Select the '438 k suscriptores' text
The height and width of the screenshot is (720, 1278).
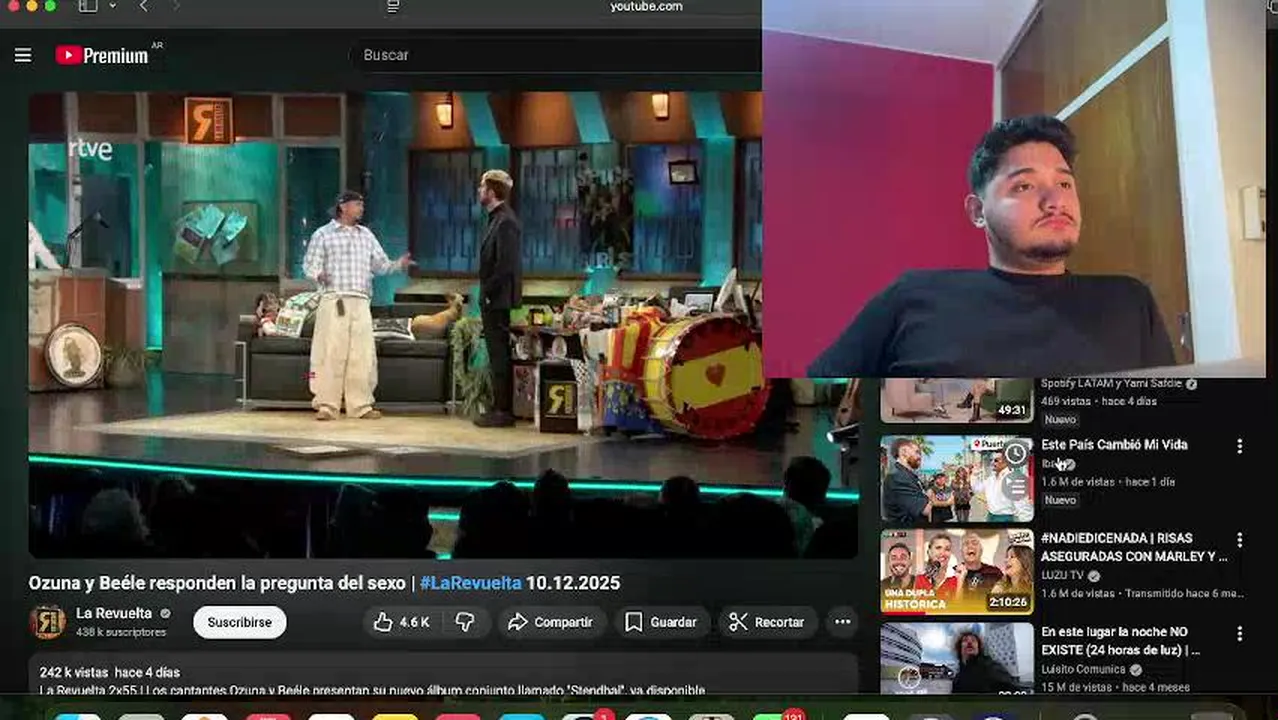121,632
